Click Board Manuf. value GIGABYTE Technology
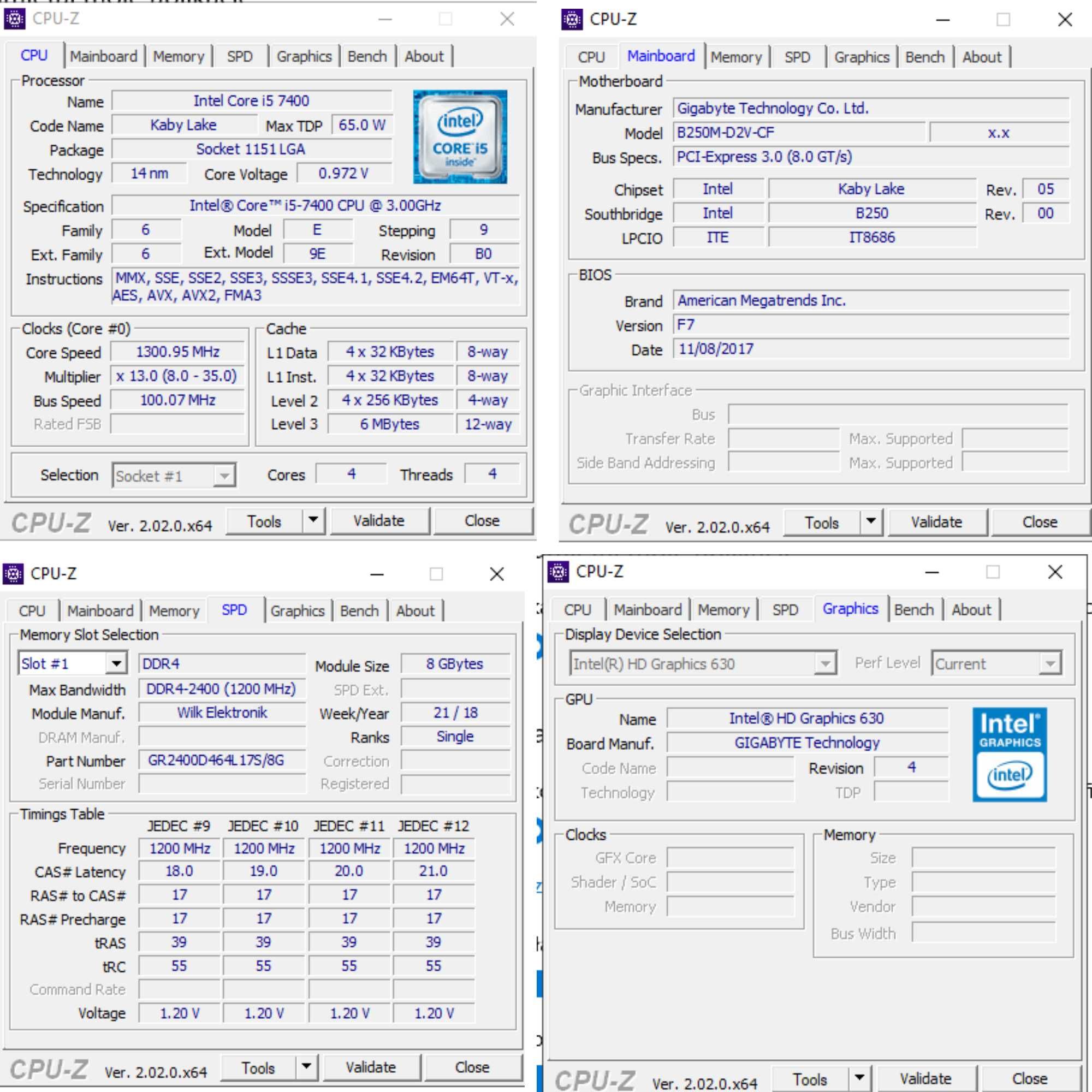 (806, 742)
